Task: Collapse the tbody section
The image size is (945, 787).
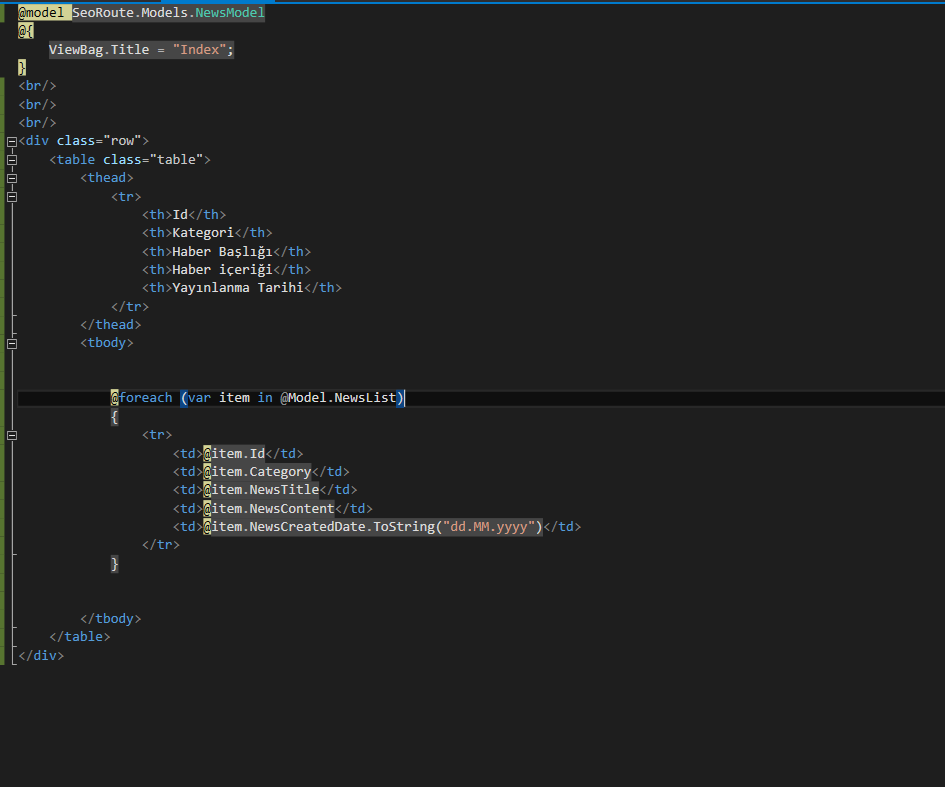Action: tap(11, 344)
